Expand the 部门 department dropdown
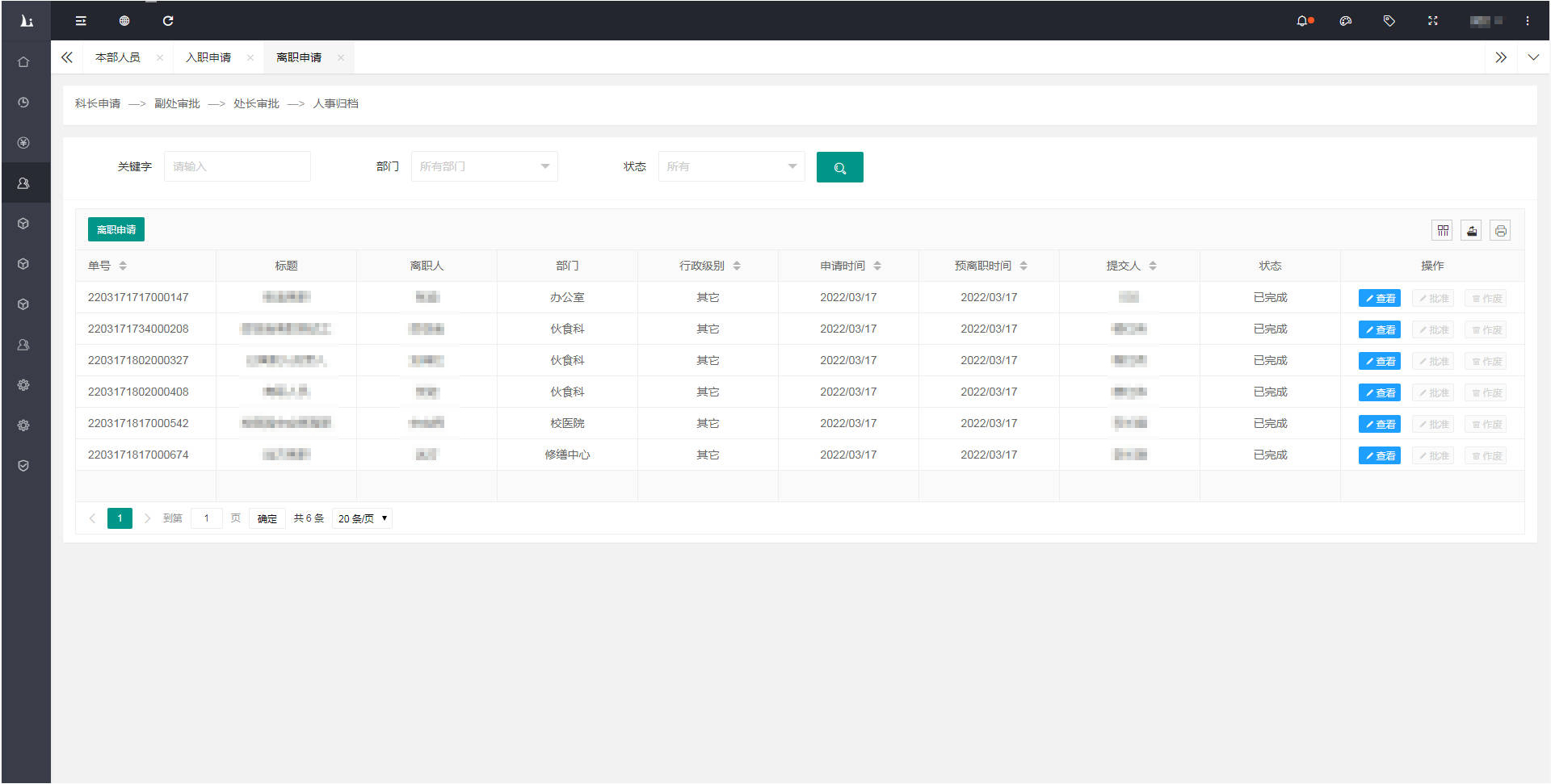 484,166
